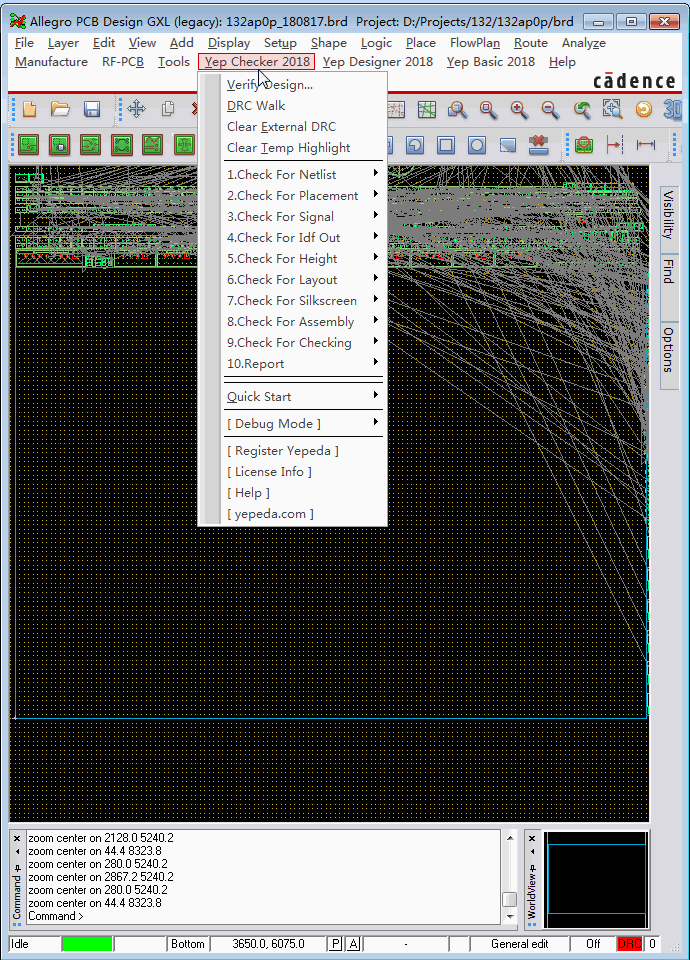Click the WorldView overview thumbnail
This screenshot has width=690, height=960.
point(596,880)
